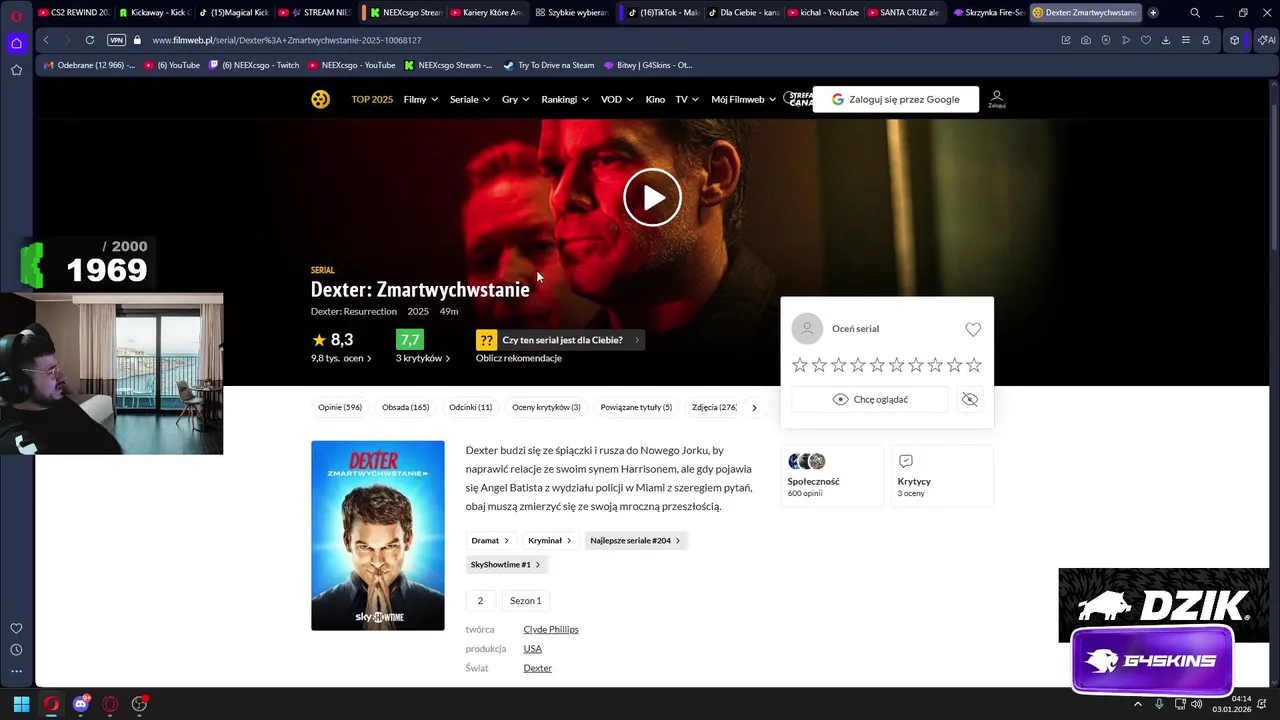Click the Filmweb logo icon

click(320, 99)
